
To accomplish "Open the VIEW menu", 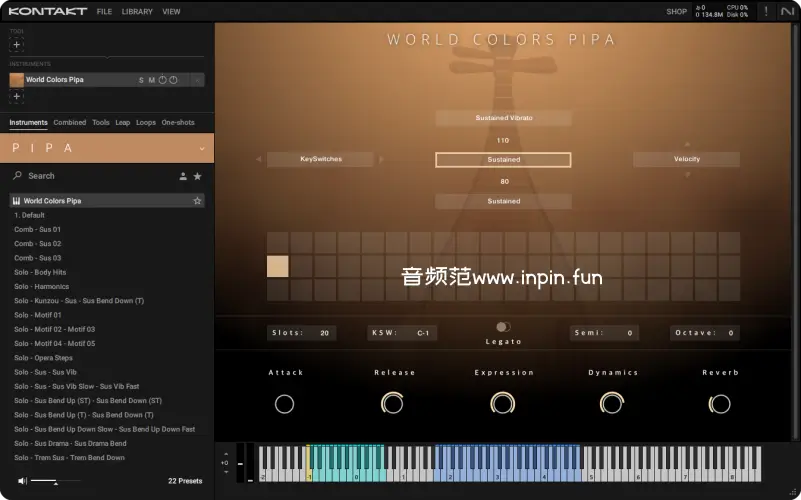I will (171, 11).
